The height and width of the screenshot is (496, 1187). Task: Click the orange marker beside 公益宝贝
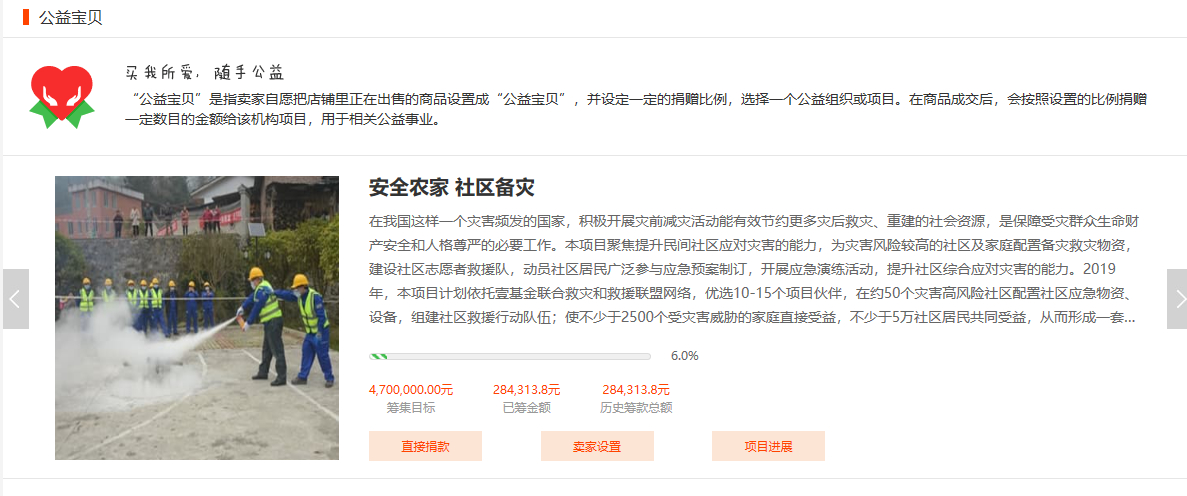point(26,17)
